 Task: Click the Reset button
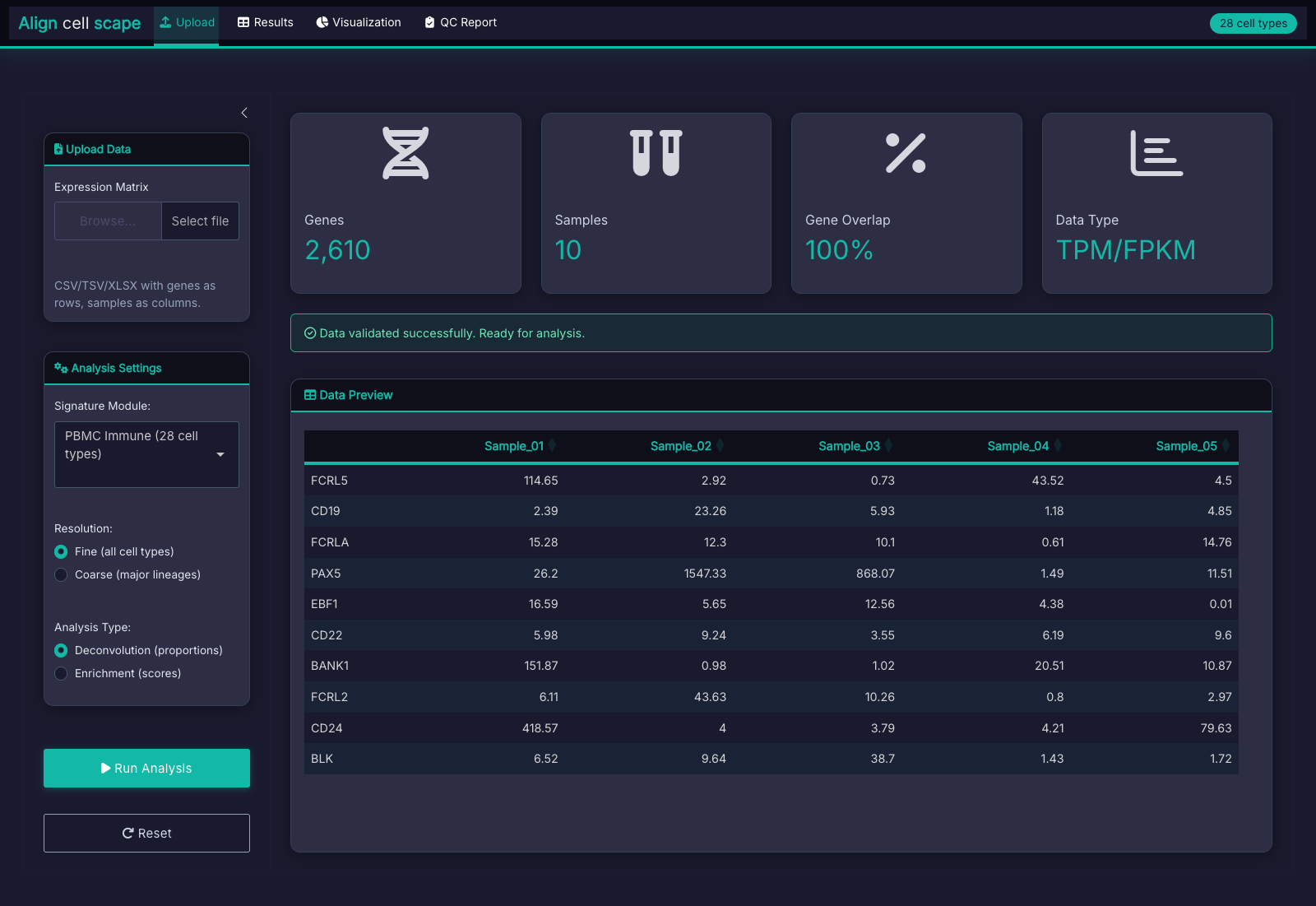click(146, 833)
